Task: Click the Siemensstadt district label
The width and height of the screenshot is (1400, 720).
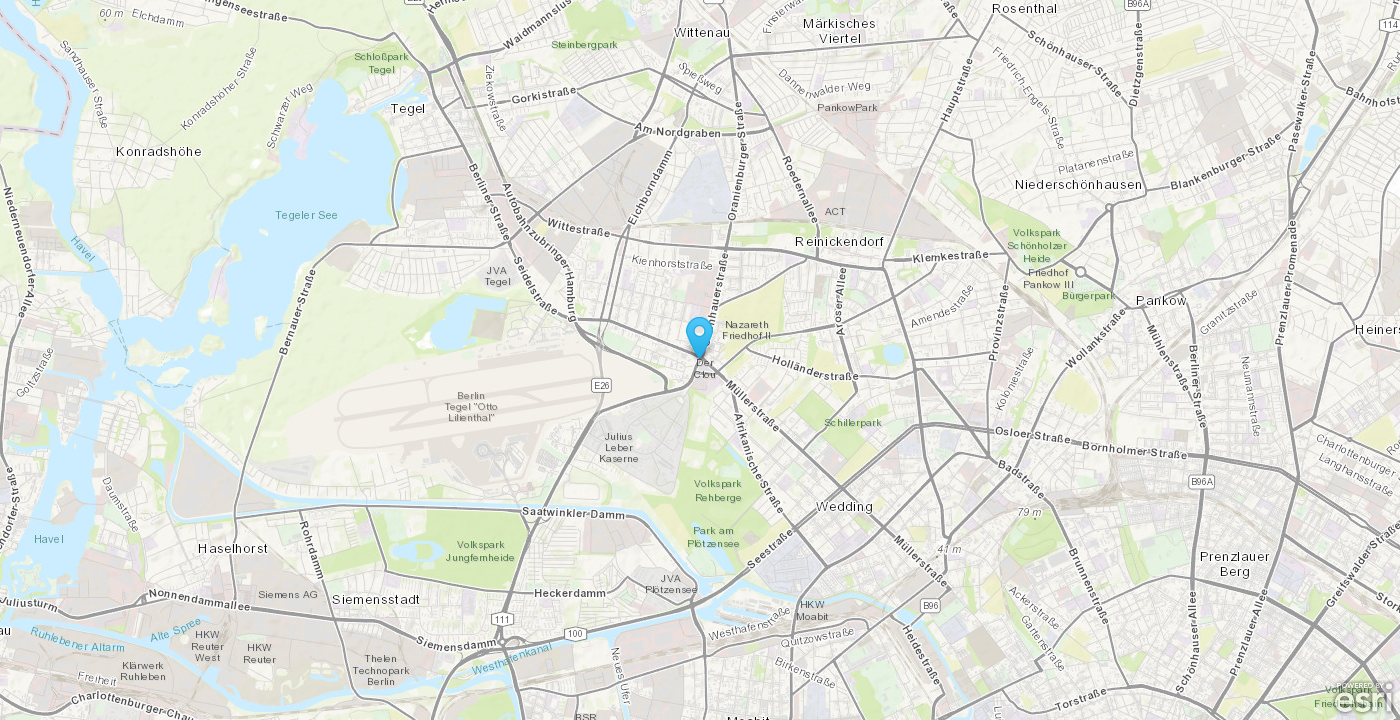Action: tap(376, 599)
